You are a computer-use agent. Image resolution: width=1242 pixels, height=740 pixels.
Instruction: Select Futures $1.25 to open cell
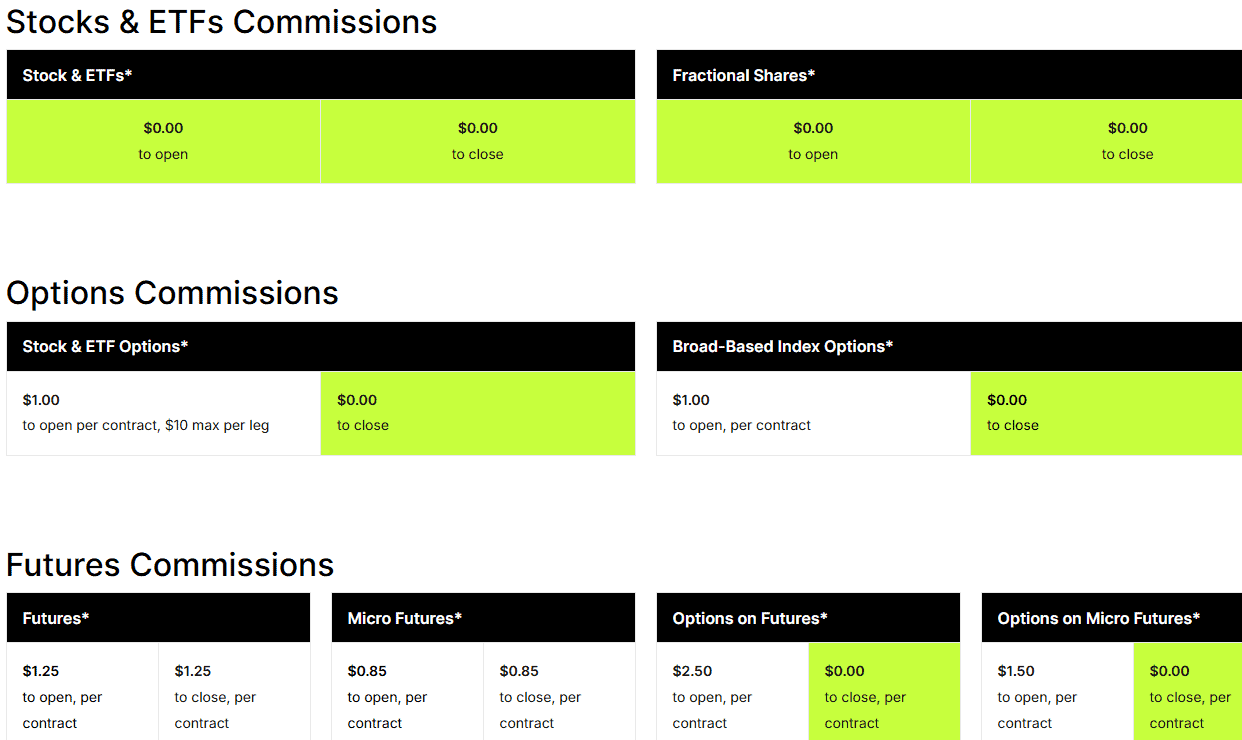[x=82, y=696]
